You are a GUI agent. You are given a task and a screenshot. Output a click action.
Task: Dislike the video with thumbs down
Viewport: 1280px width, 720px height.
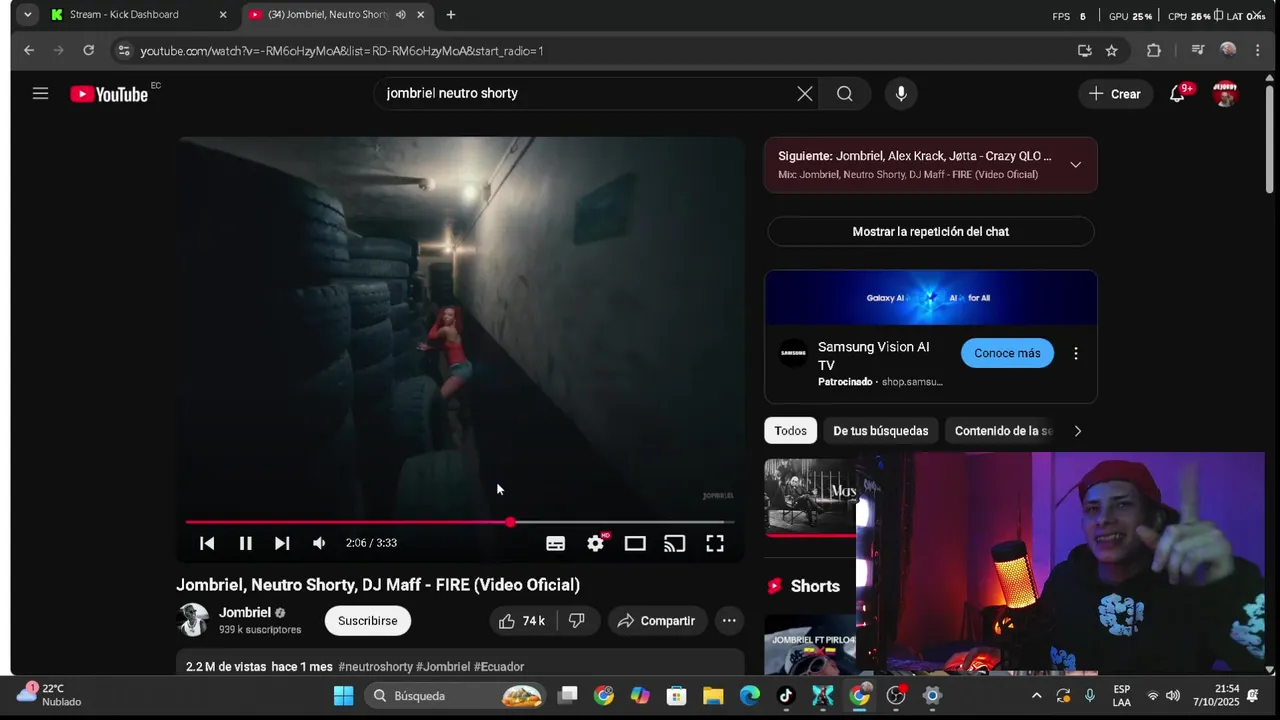[x=577, y=621]
